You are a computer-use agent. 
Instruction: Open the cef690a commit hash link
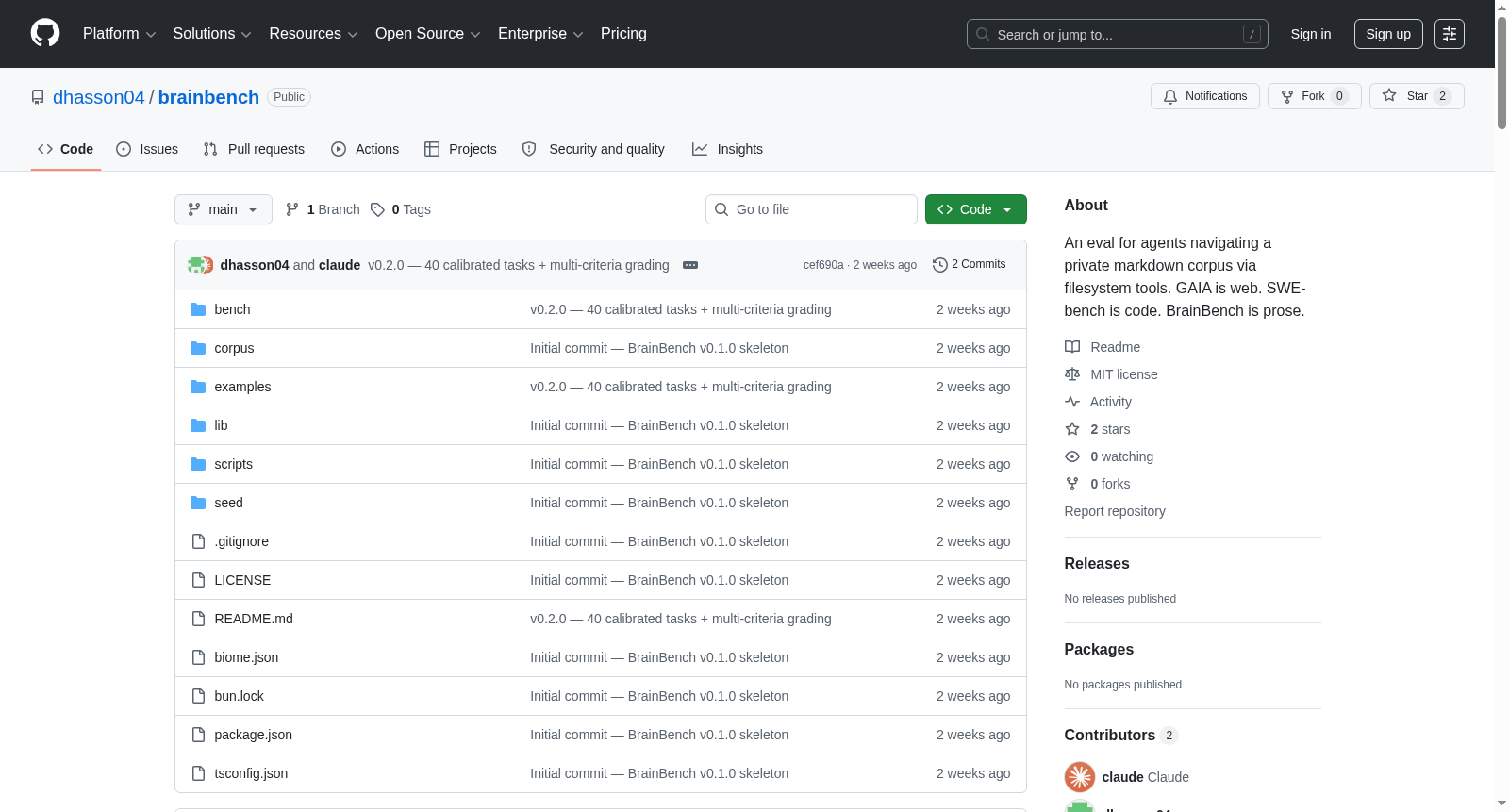pyautogui.click(x=823, y=265)
